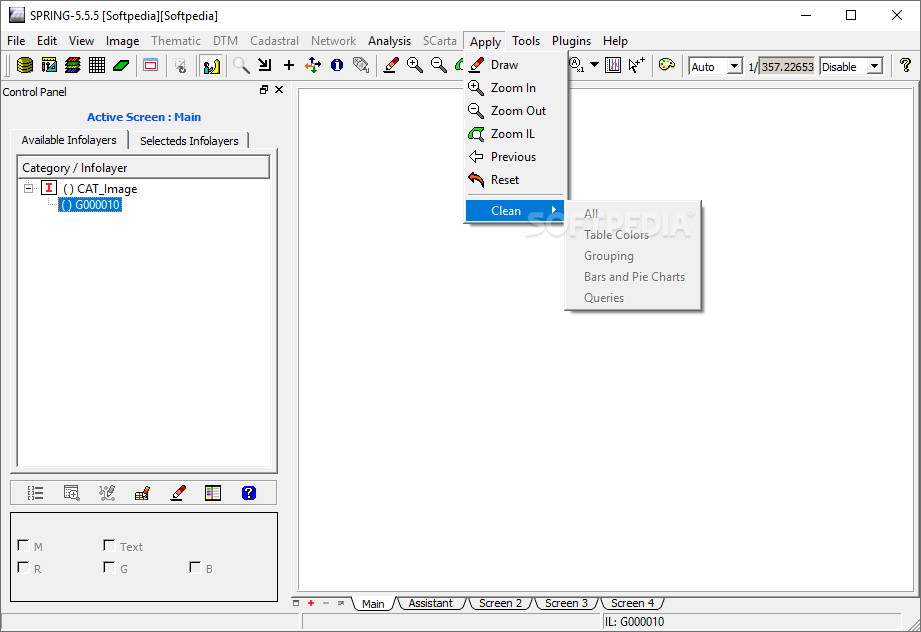Collapse the CAT_Image category tree node

tap(28, 189)
